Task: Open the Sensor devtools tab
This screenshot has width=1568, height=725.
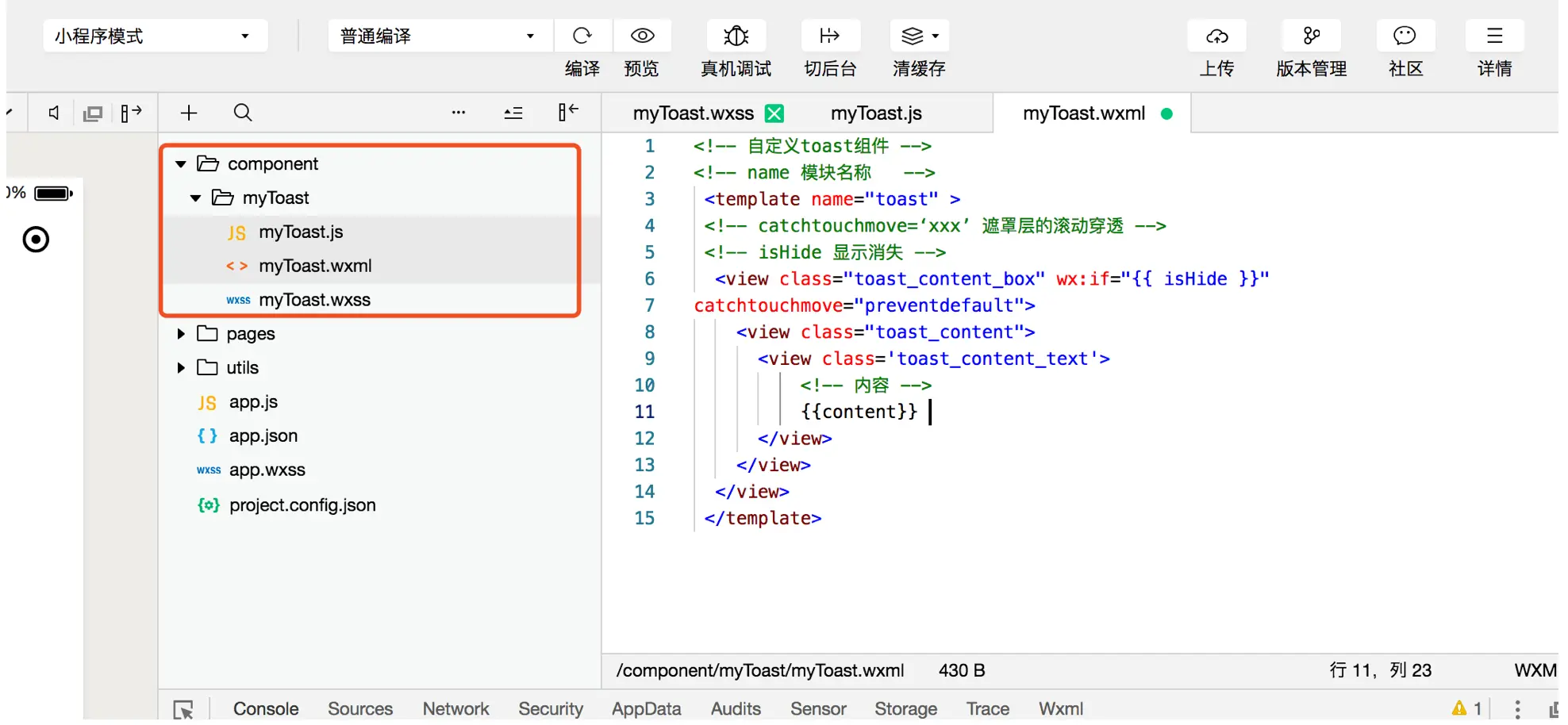Action: (x=818, y=708)
